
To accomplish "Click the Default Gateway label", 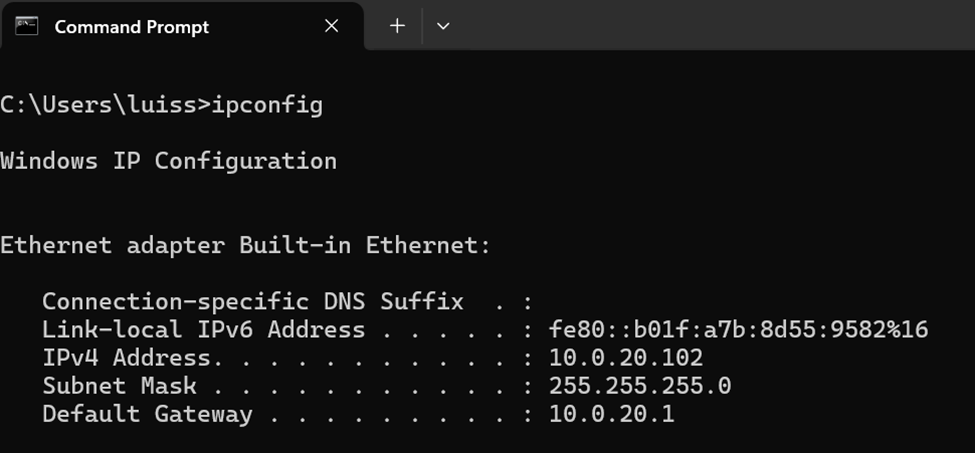I will point(147,414).
